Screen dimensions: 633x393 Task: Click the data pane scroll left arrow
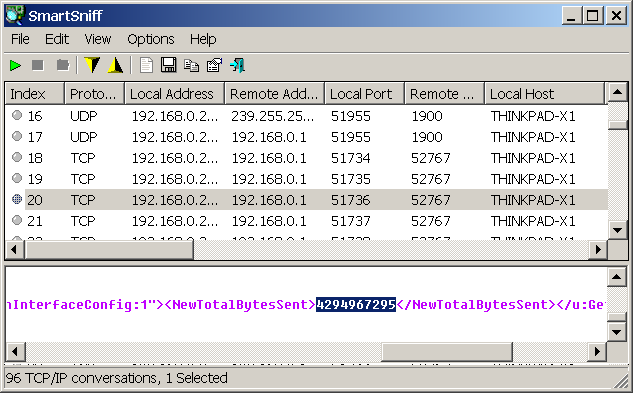15,351
